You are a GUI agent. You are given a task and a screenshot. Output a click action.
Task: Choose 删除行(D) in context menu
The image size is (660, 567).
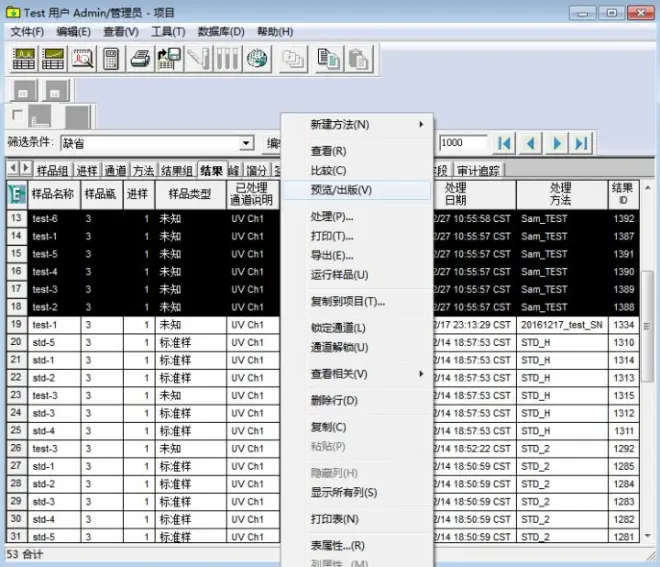coord(357,400)
